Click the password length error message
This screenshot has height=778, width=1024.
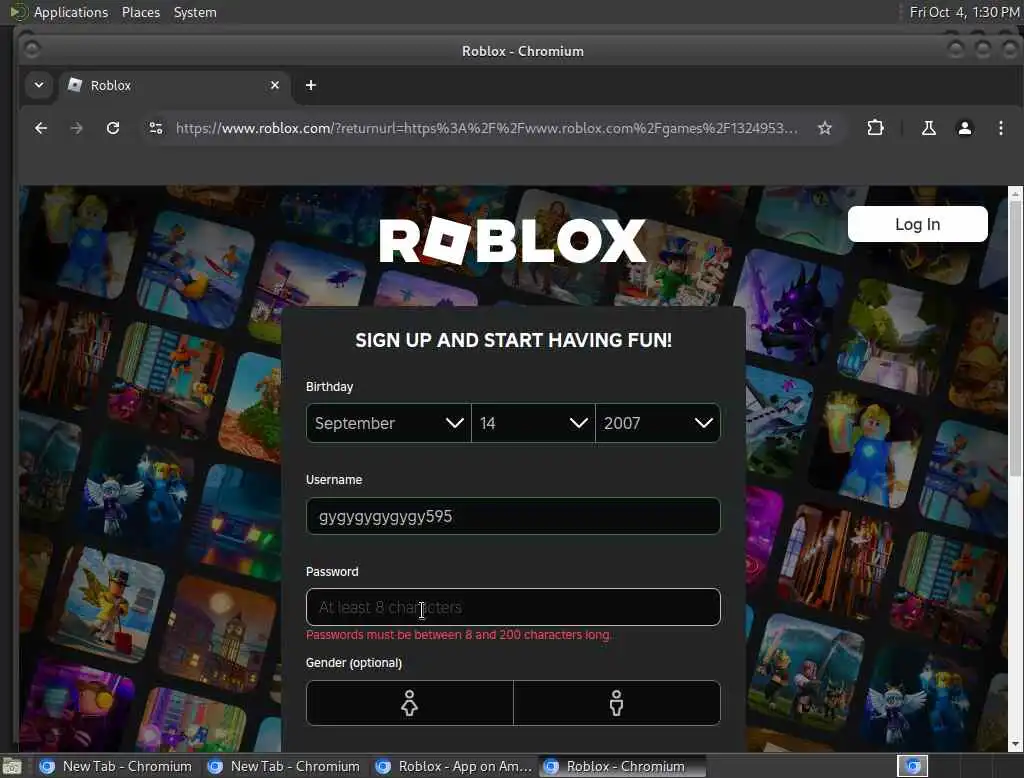coord(458,635)
